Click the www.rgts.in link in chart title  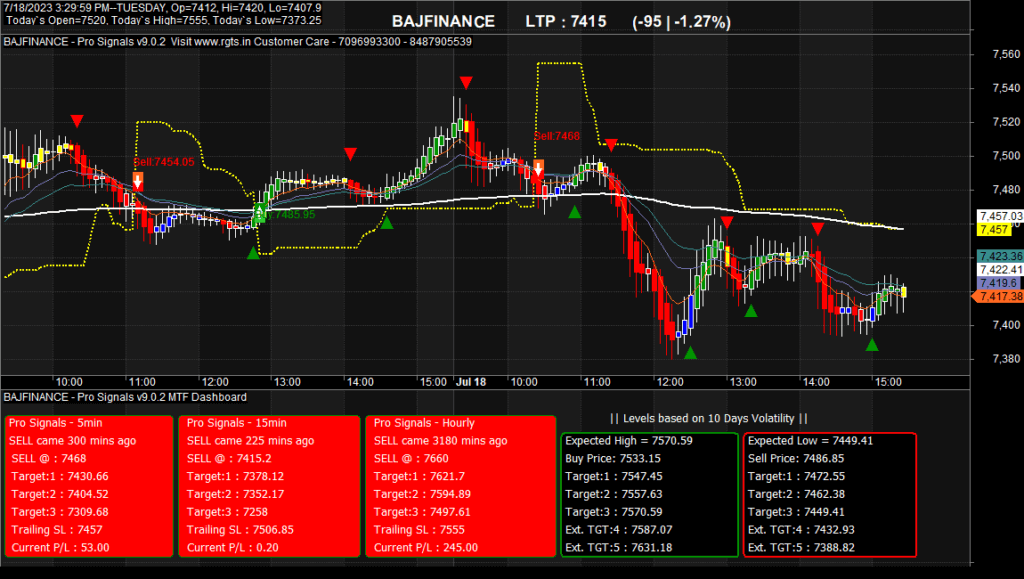pos(222,42)
